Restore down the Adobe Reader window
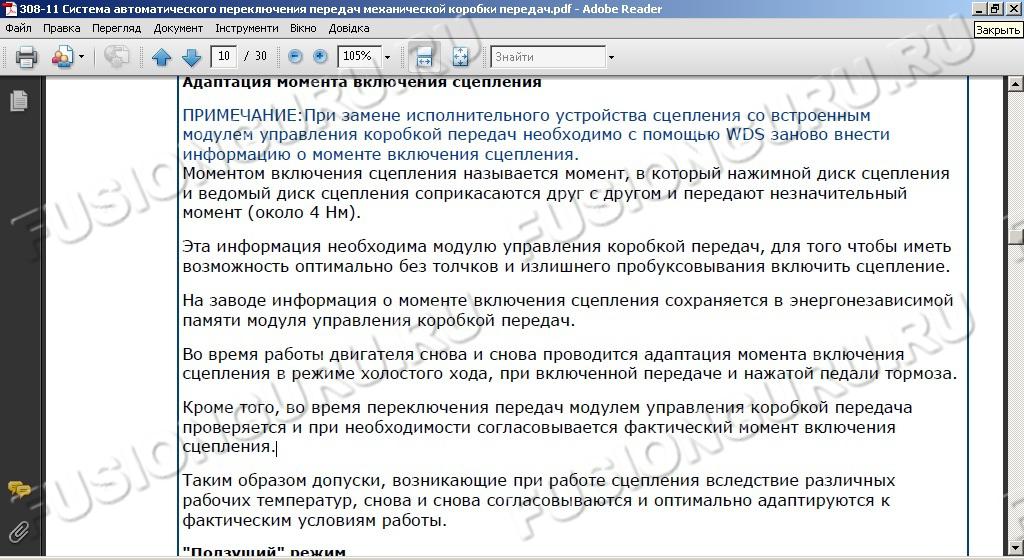The height and width of the screenshot is (560, 1024). (995, 8)
